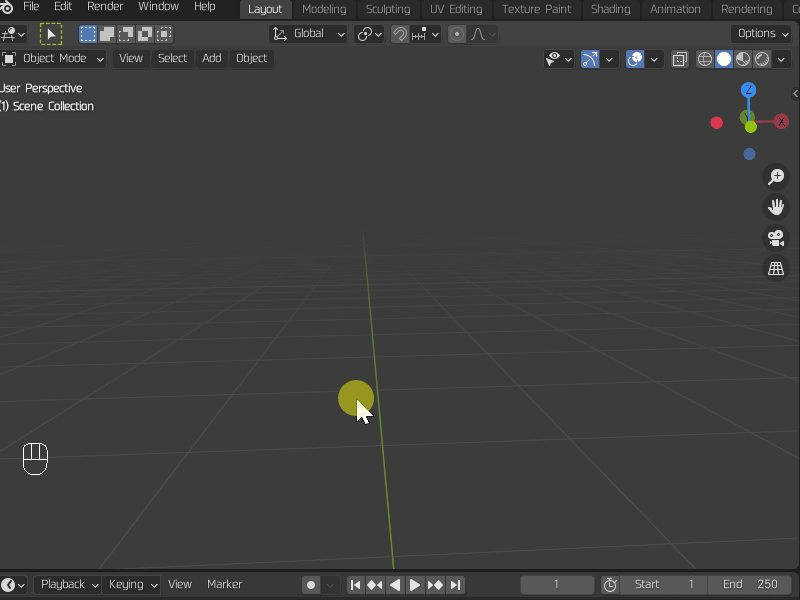Toggle the camera view icon
Screen dimensions: 800x600
click(776, 238)
